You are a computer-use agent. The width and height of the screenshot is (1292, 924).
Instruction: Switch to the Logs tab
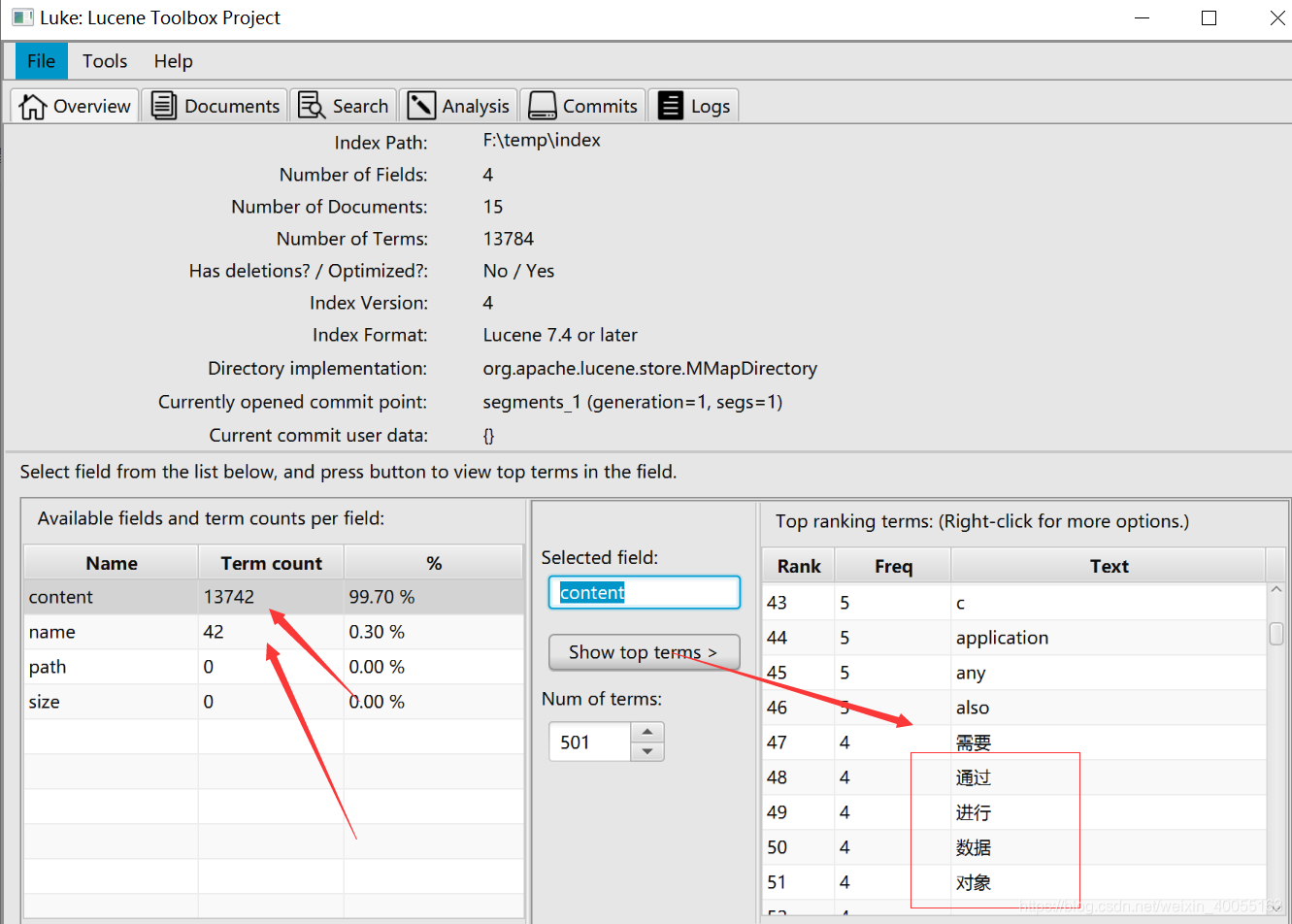point(693,106)
